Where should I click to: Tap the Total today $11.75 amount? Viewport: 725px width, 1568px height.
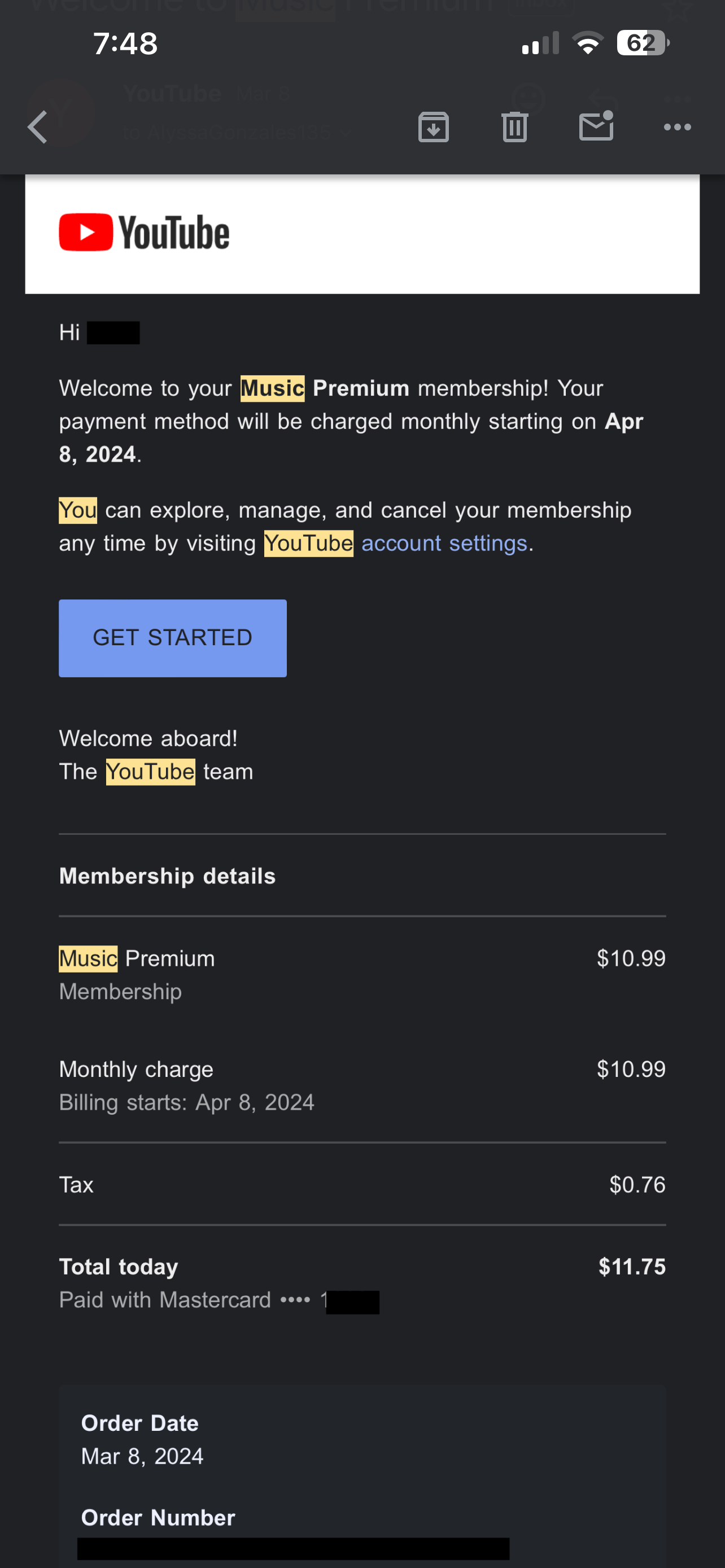pyautogui.click(x=632, y=1267)
